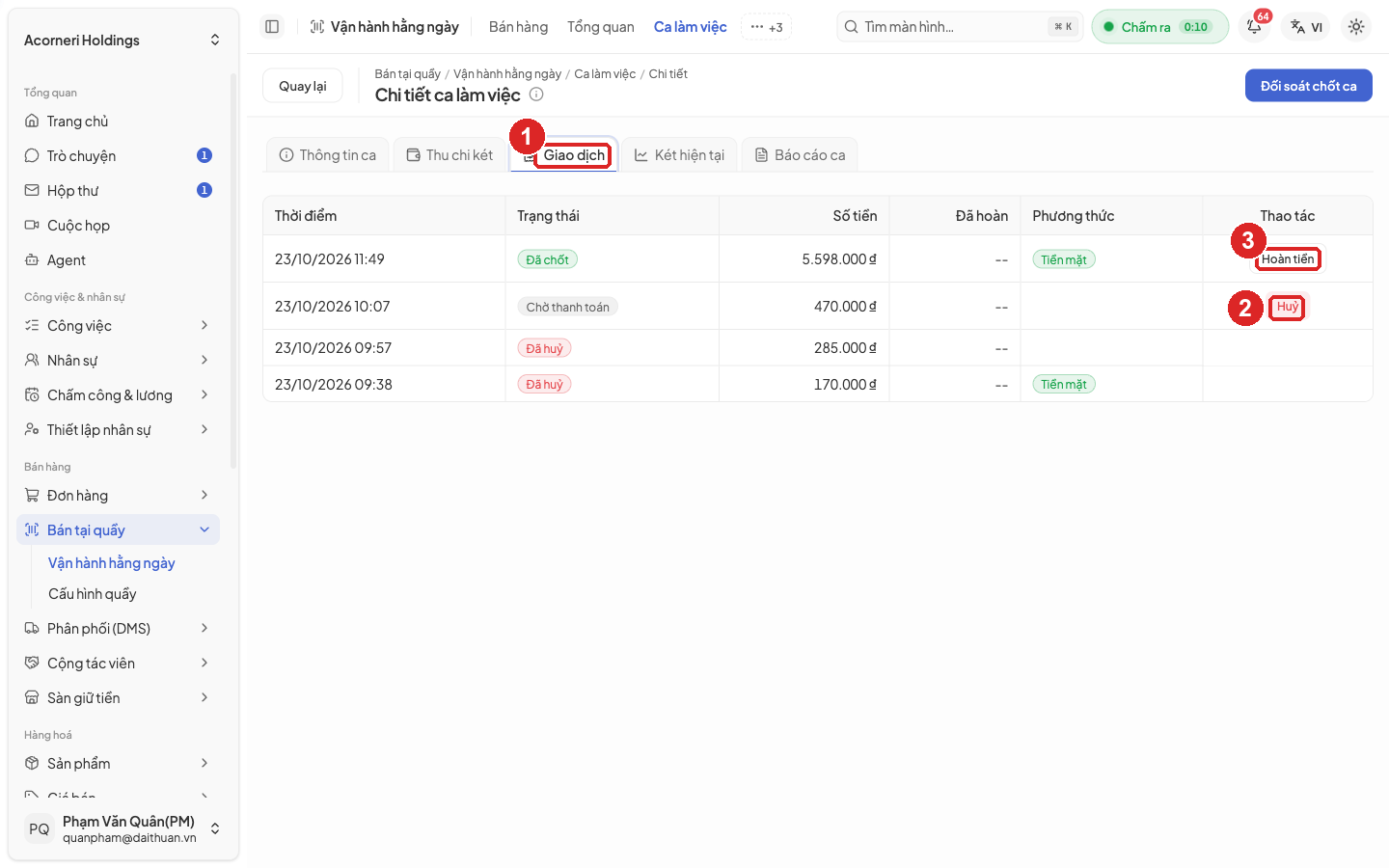Click the Quay lại button

point(303,86)
